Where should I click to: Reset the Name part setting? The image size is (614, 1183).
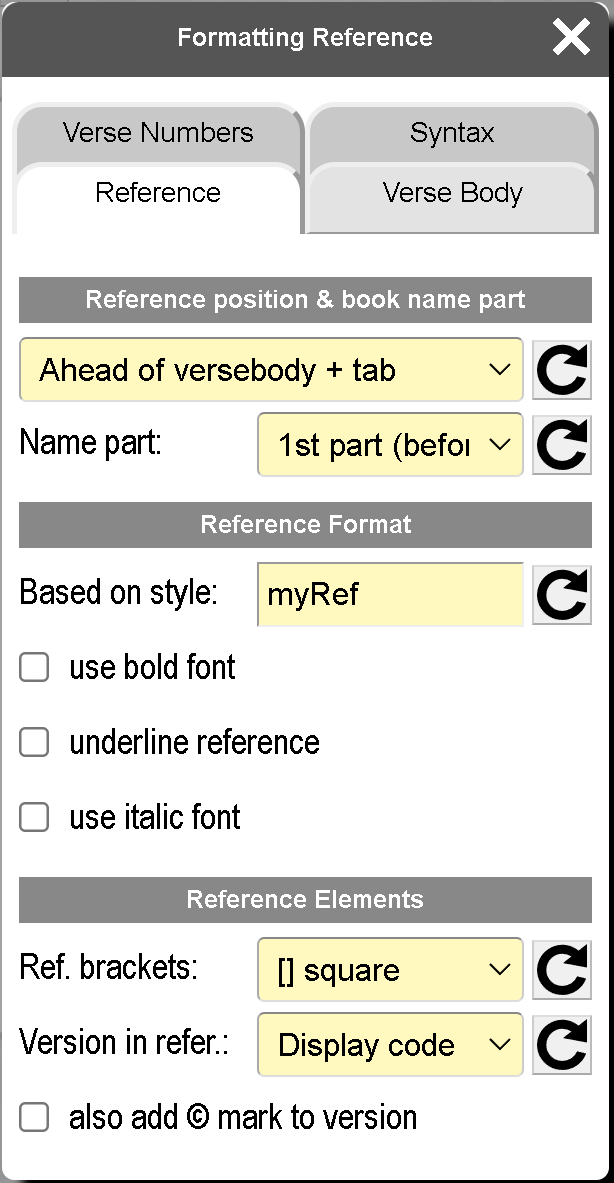click(x=561, y=444)
